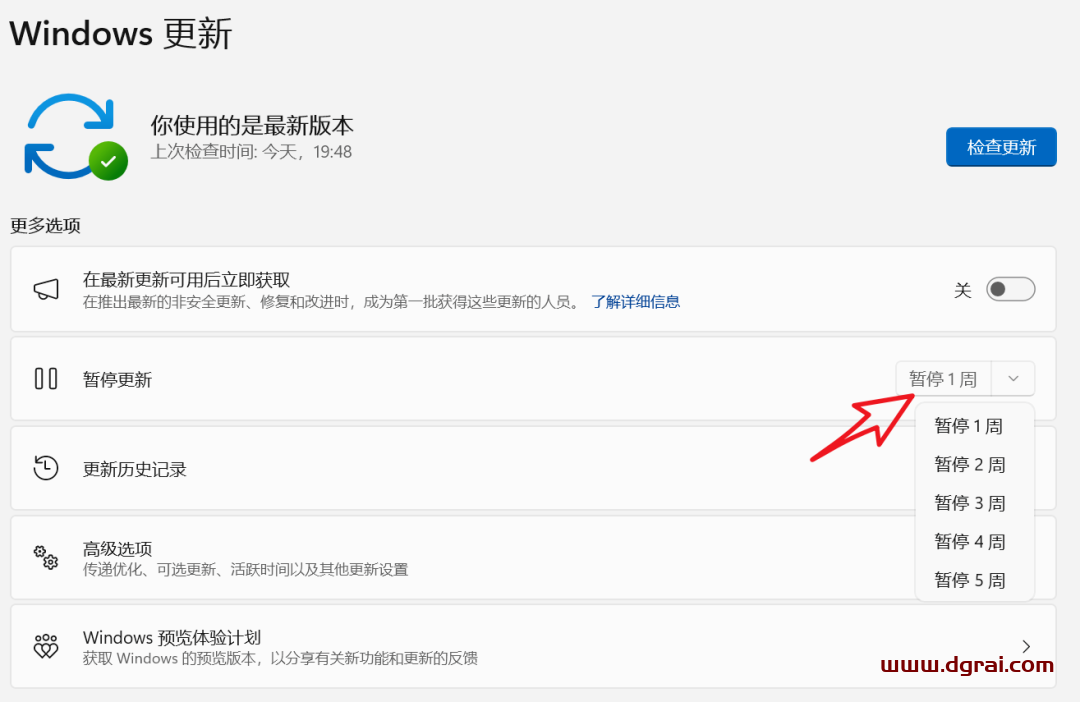This screenshot has height=702, width=1080.
Task: Click the Windows Insider hearts icon
Action: (46, 646)
